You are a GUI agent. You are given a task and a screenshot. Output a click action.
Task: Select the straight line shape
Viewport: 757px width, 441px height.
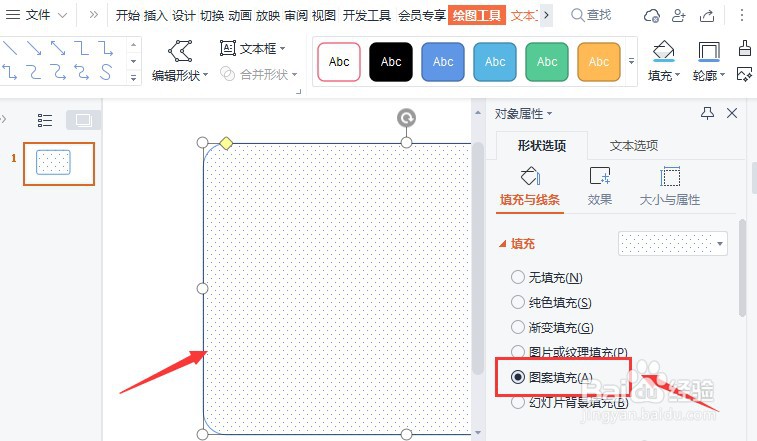click(10, 48)
